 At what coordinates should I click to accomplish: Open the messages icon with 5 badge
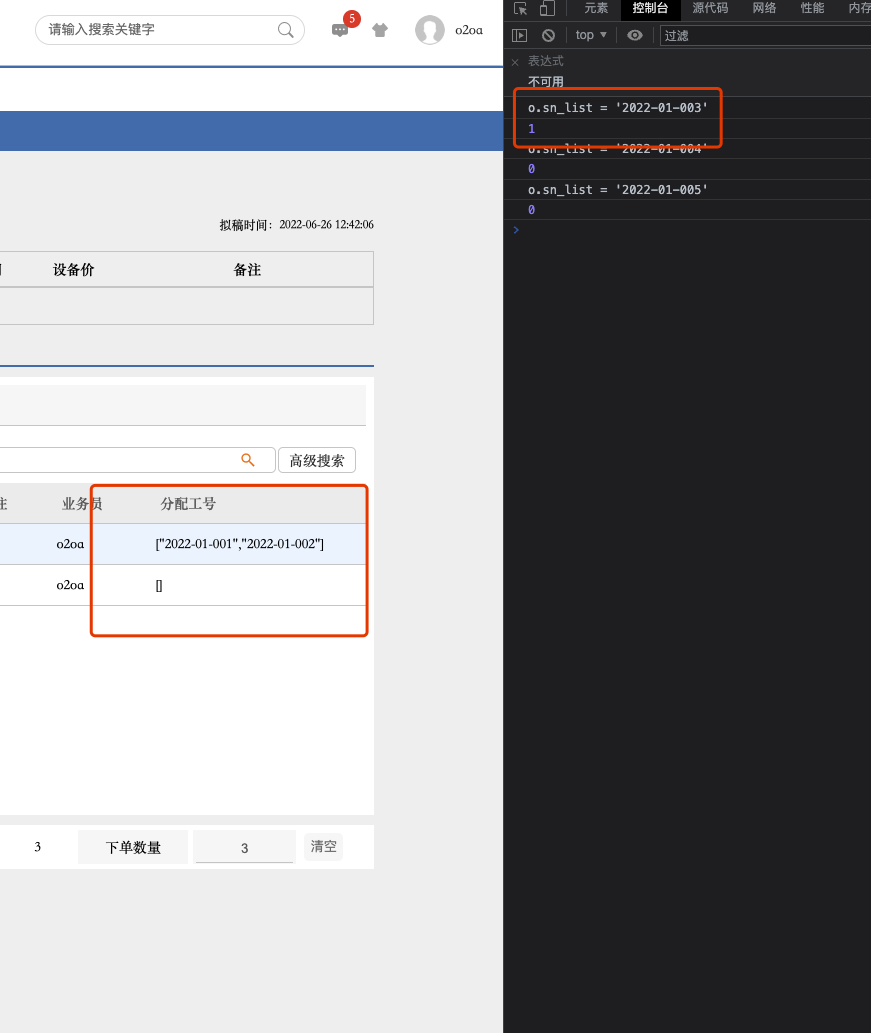(x=340, y=30)
